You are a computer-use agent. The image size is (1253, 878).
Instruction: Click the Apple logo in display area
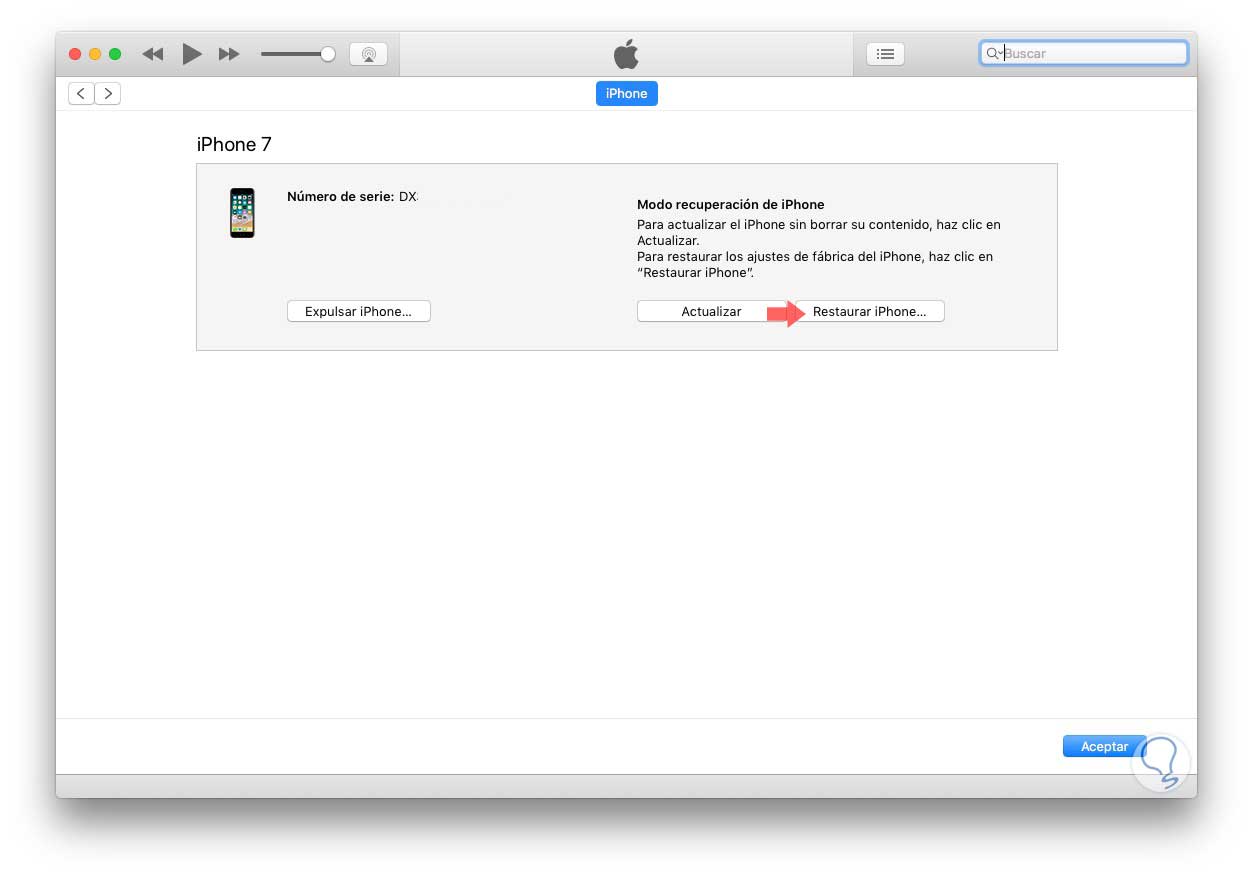click(626, 54)
